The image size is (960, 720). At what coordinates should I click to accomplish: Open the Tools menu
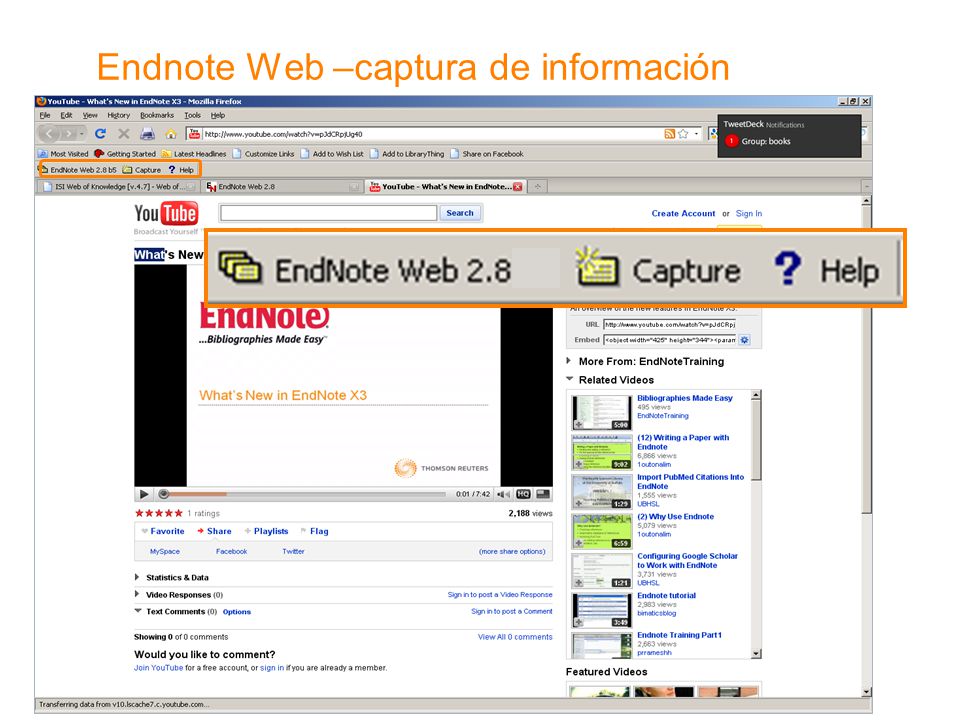(192, 115)
